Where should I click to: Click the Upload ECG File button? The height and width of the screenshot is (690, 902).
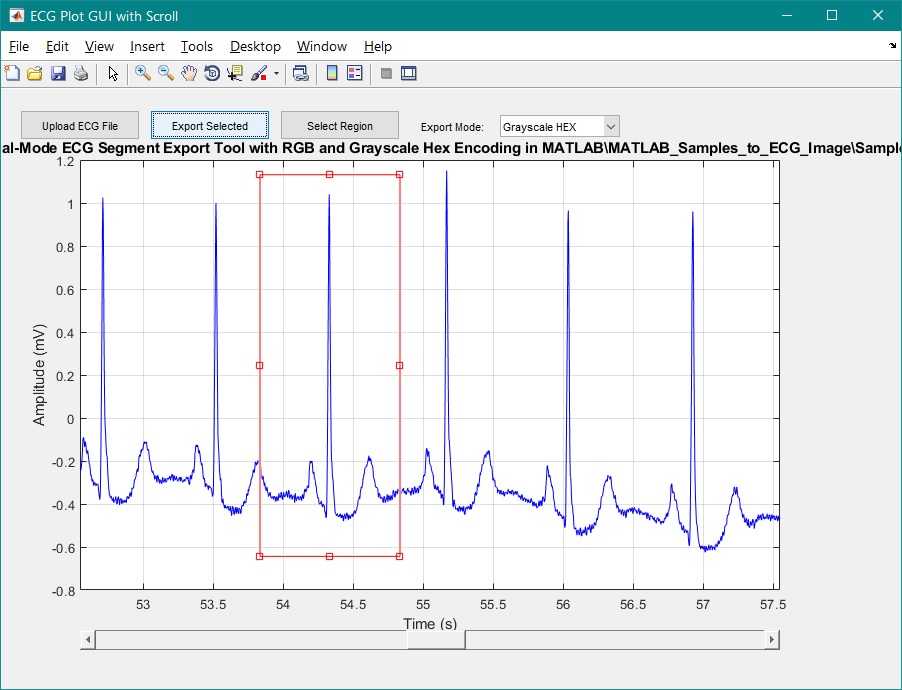pyautogui.click(x=80, y=126)
